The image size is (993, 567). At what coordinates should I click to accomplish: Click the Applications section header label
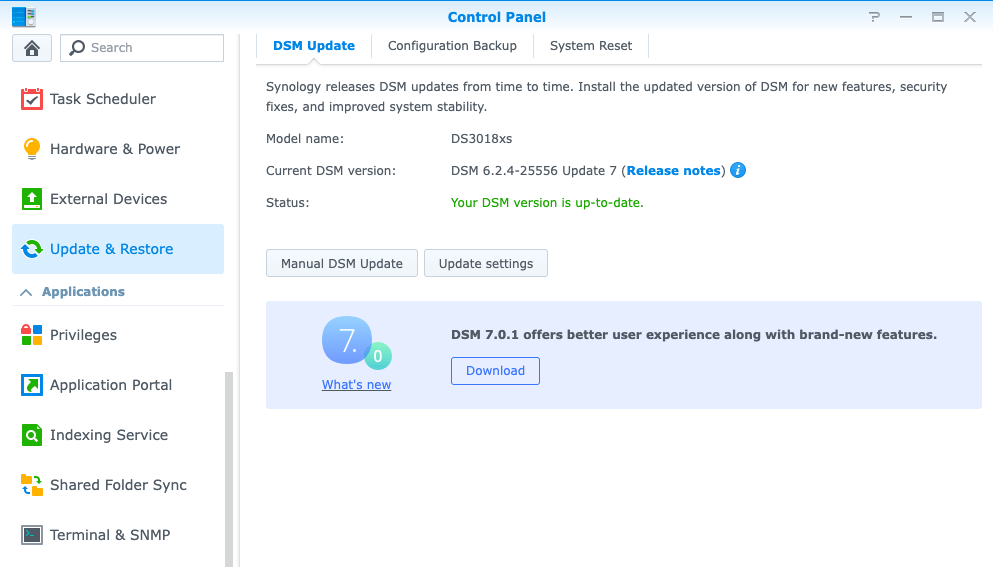83,291
